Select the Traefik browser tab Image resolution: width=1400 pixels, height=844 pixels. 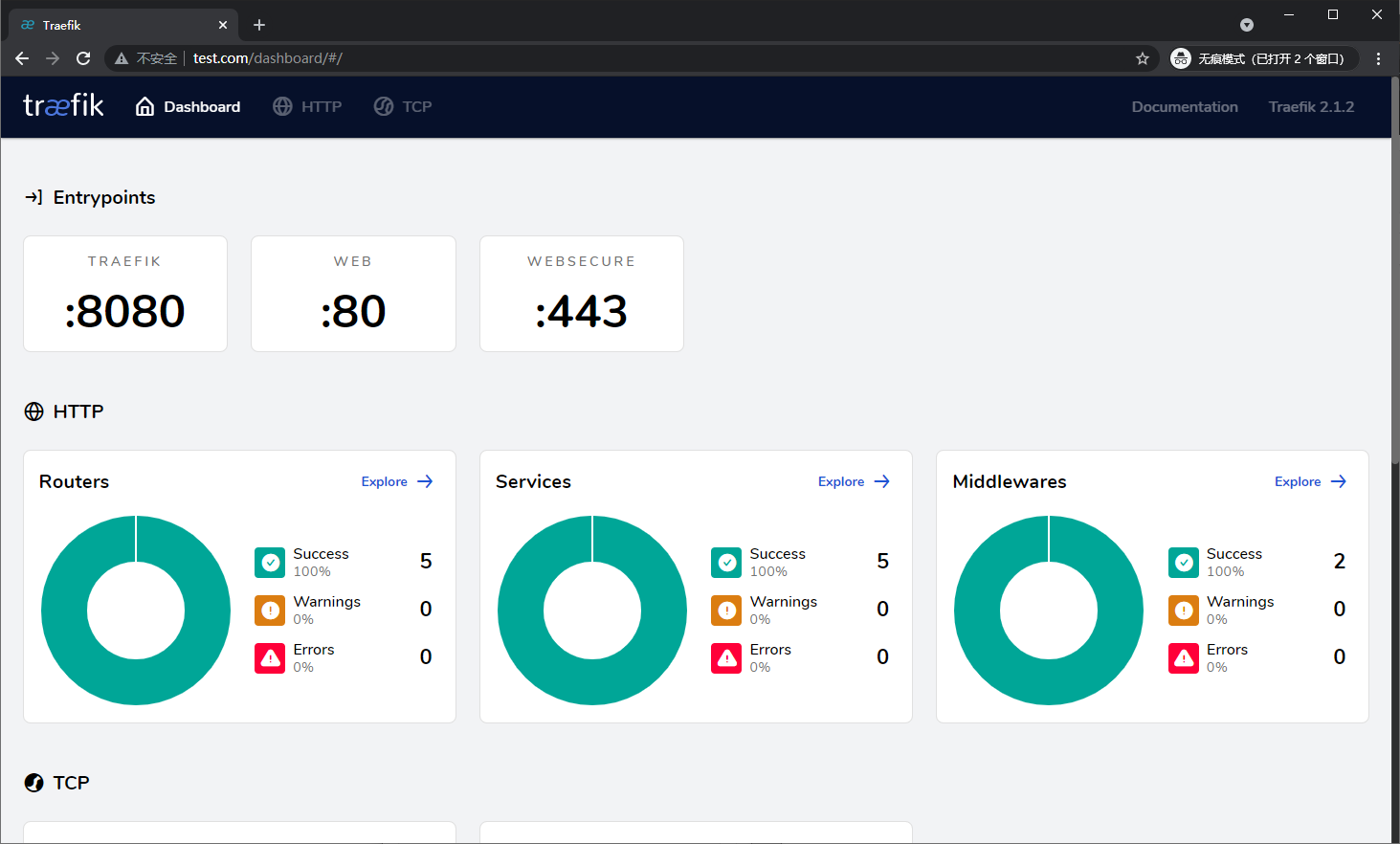122,25
